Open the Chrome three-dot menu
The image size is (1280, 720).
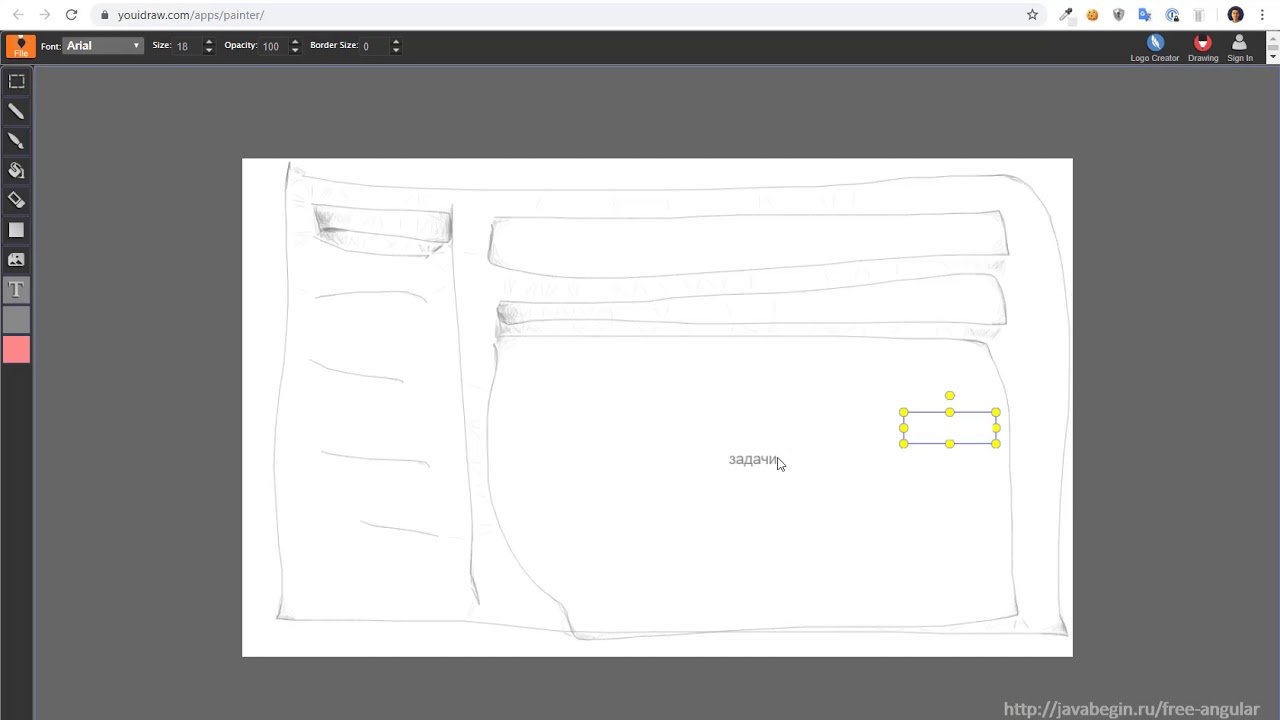click(1262, 15)
